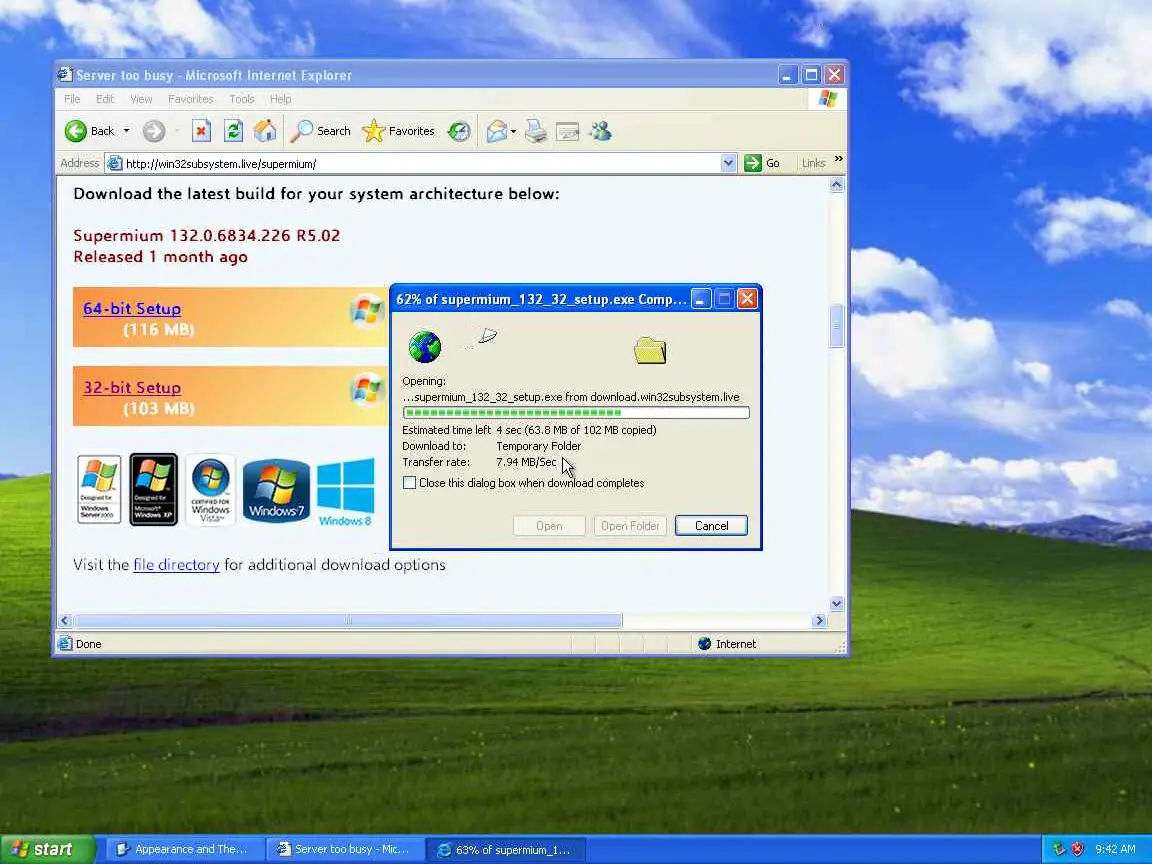Screen dimensions: 1152x864
Task: Click the disabled Open Folder button
Action: click(630, 525)
